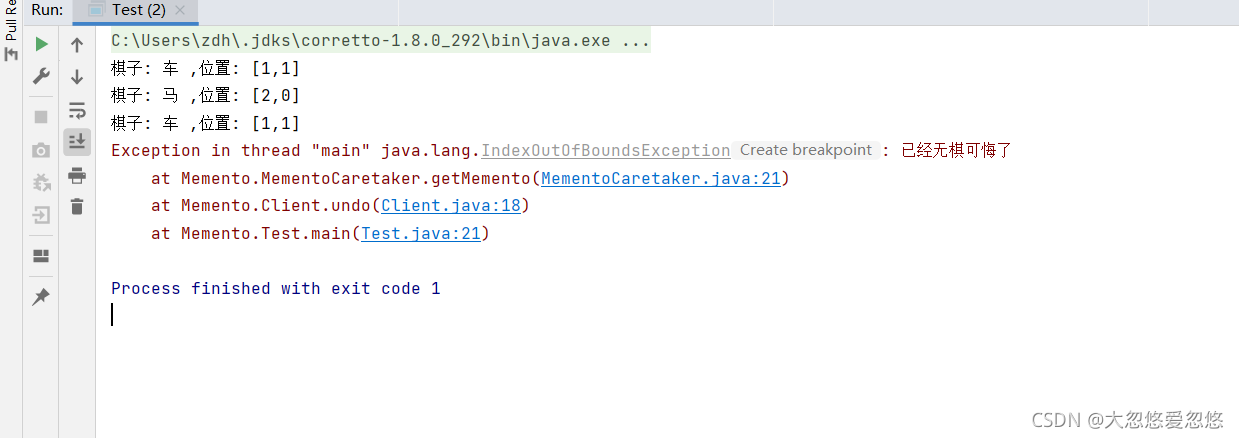Print console output with printer icon
Viewport: 1239px width, 438px height.
coord(77,176)
